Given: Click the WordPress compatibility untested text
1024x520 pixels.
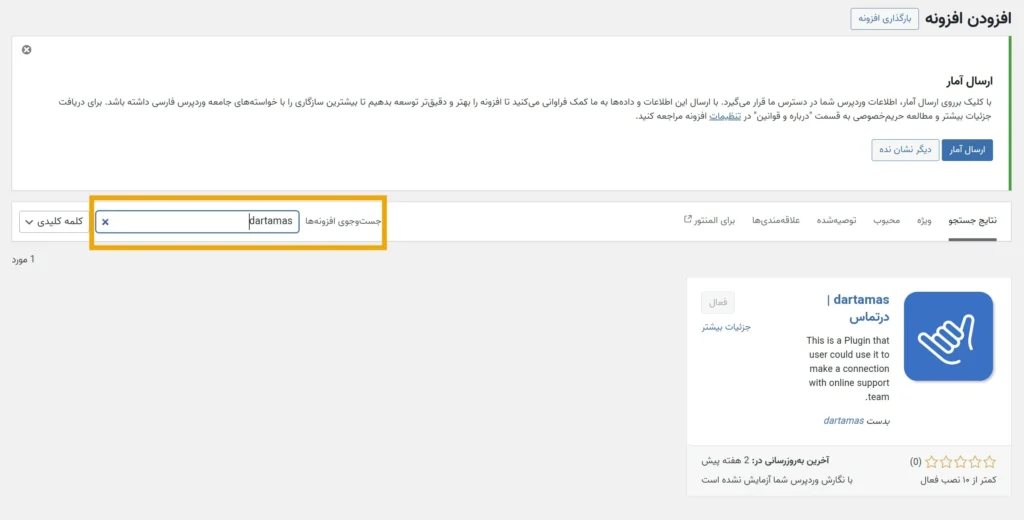Looking at the screenshot, I should (x=777, y=480).
